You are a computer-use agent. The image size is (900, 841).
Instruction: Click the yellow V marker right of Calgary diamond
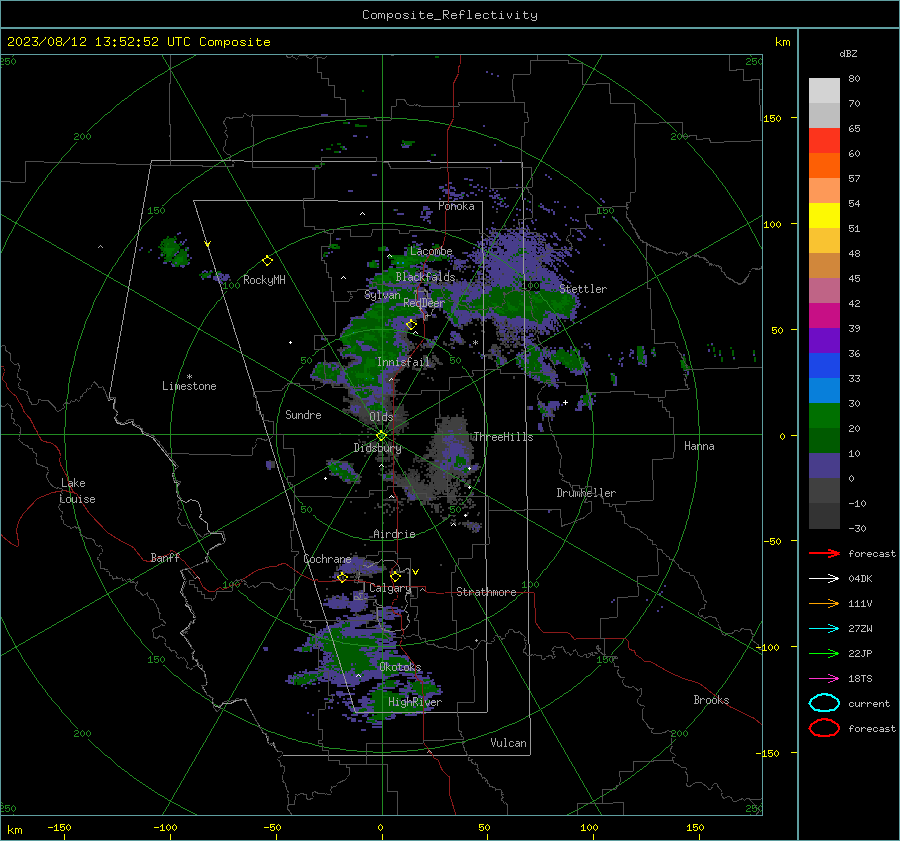pos(415,572)
